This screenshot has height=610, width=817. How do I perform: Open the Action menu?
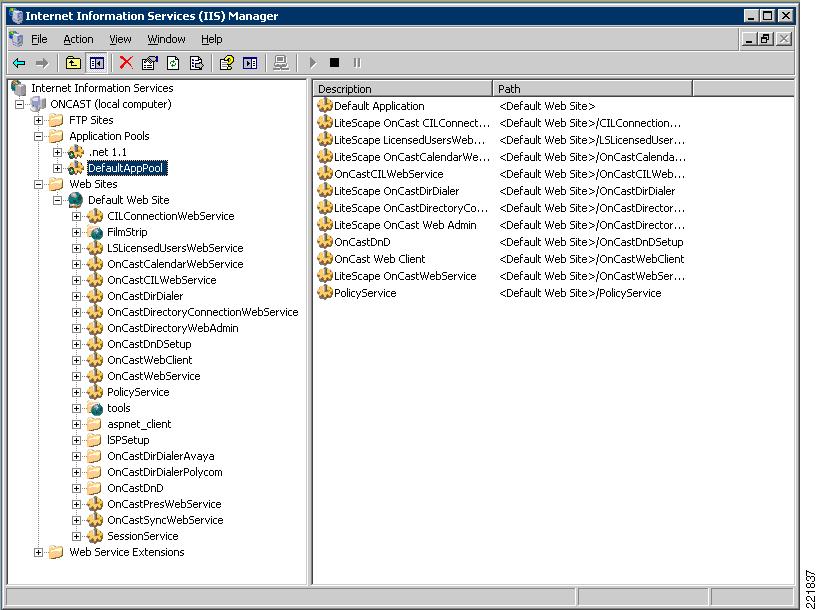tap(78, 39)
